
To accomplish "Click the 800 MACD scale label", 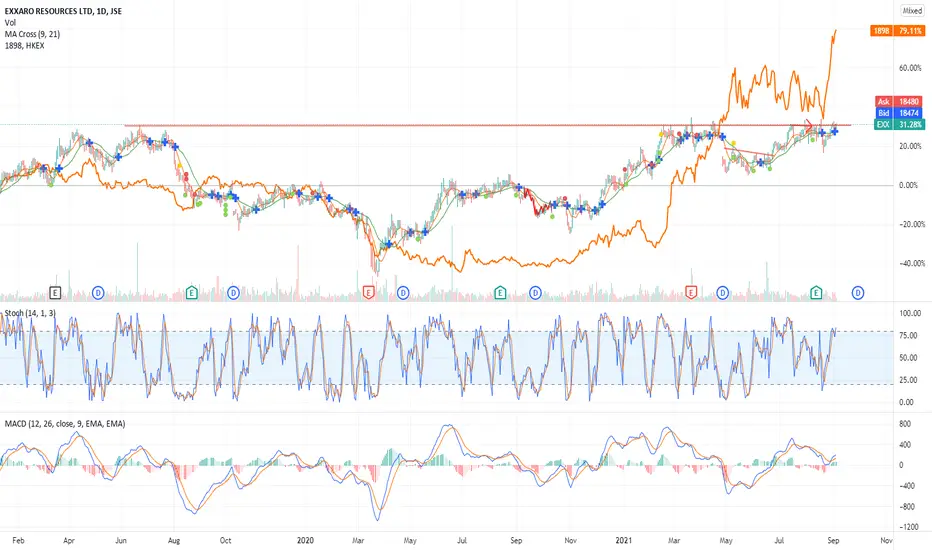I will click(x=905, y=425).
